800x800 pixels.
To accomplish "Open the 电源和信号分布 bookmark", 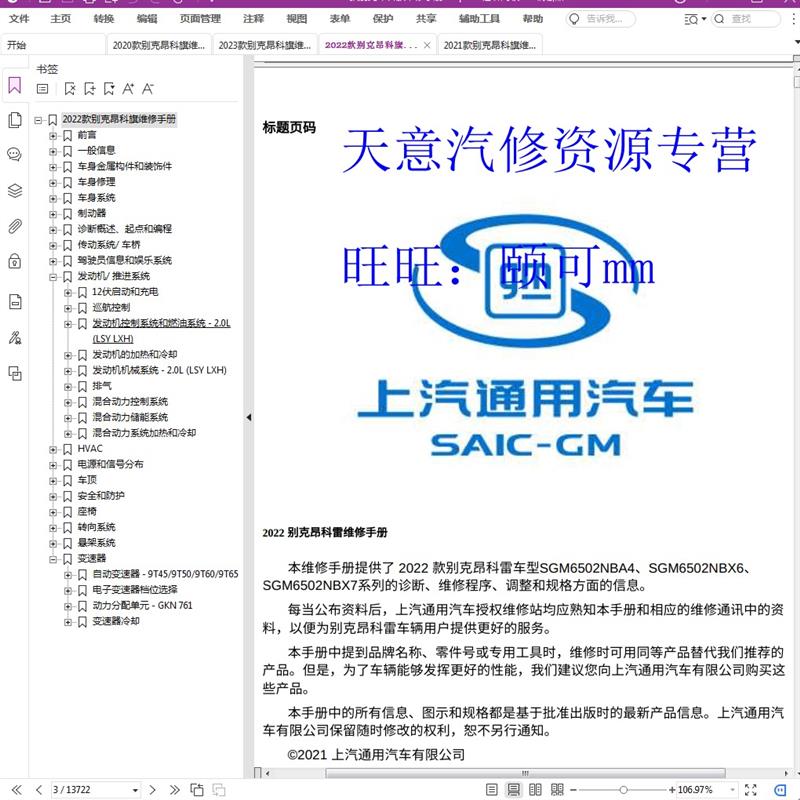I will click(x=110, y=464).
